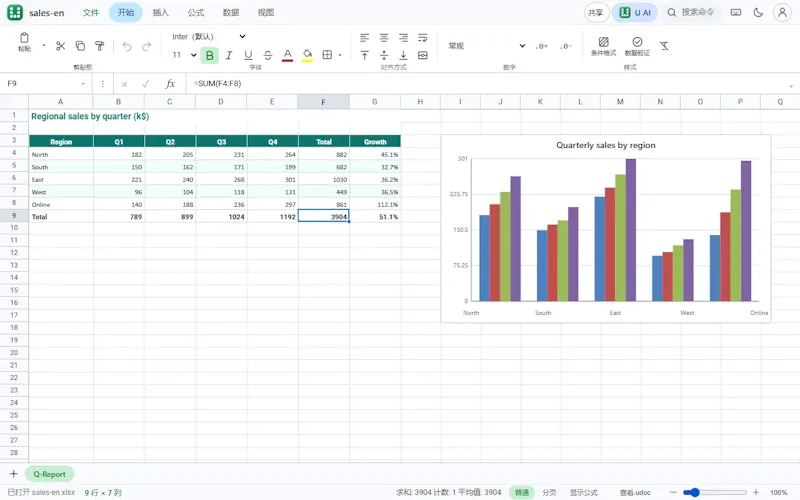Increase decimal places

click(x=541, y=46)
